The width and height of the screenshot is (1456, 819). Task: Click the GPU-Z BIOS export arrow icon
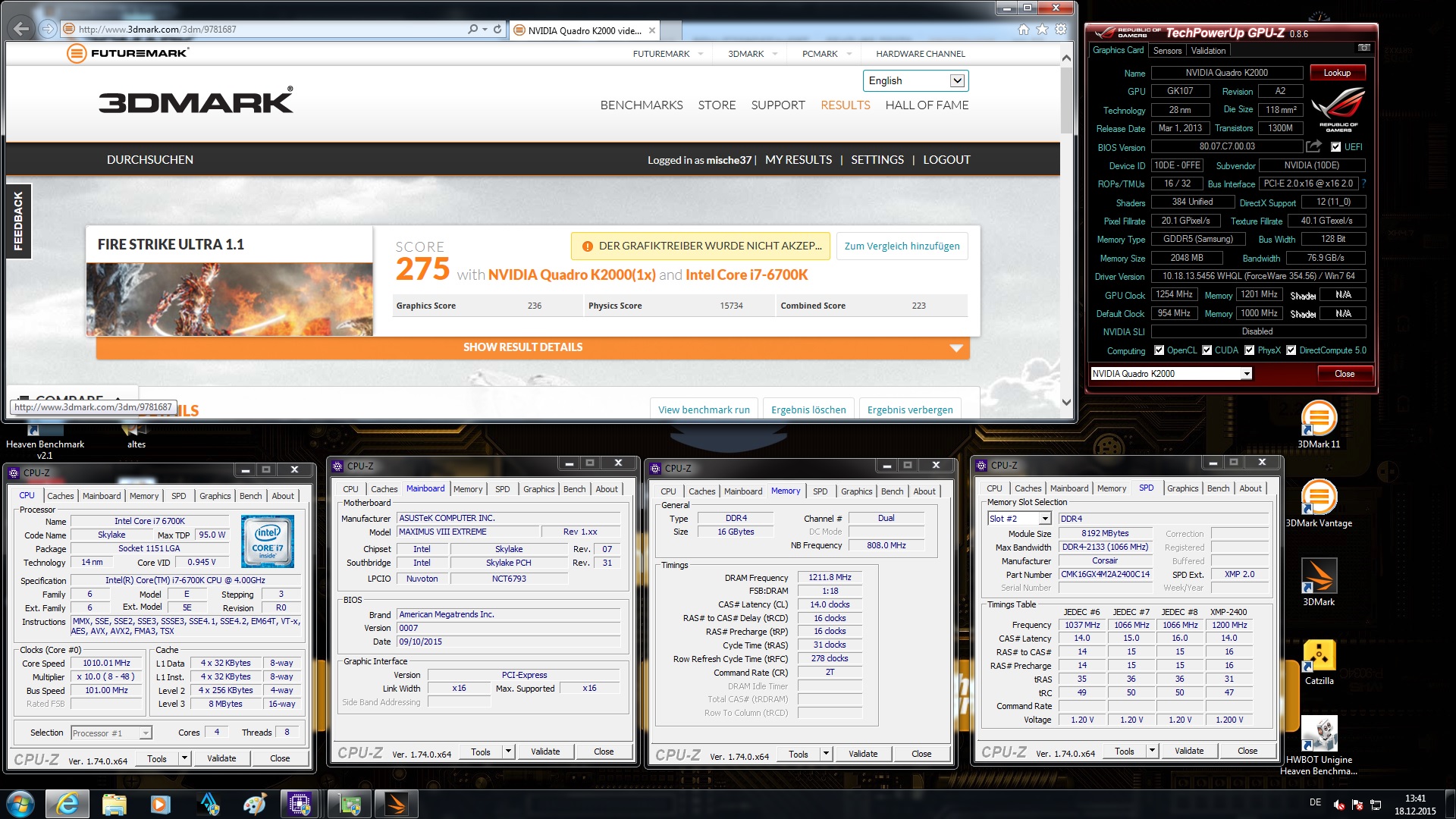(x=1313, y=146)
